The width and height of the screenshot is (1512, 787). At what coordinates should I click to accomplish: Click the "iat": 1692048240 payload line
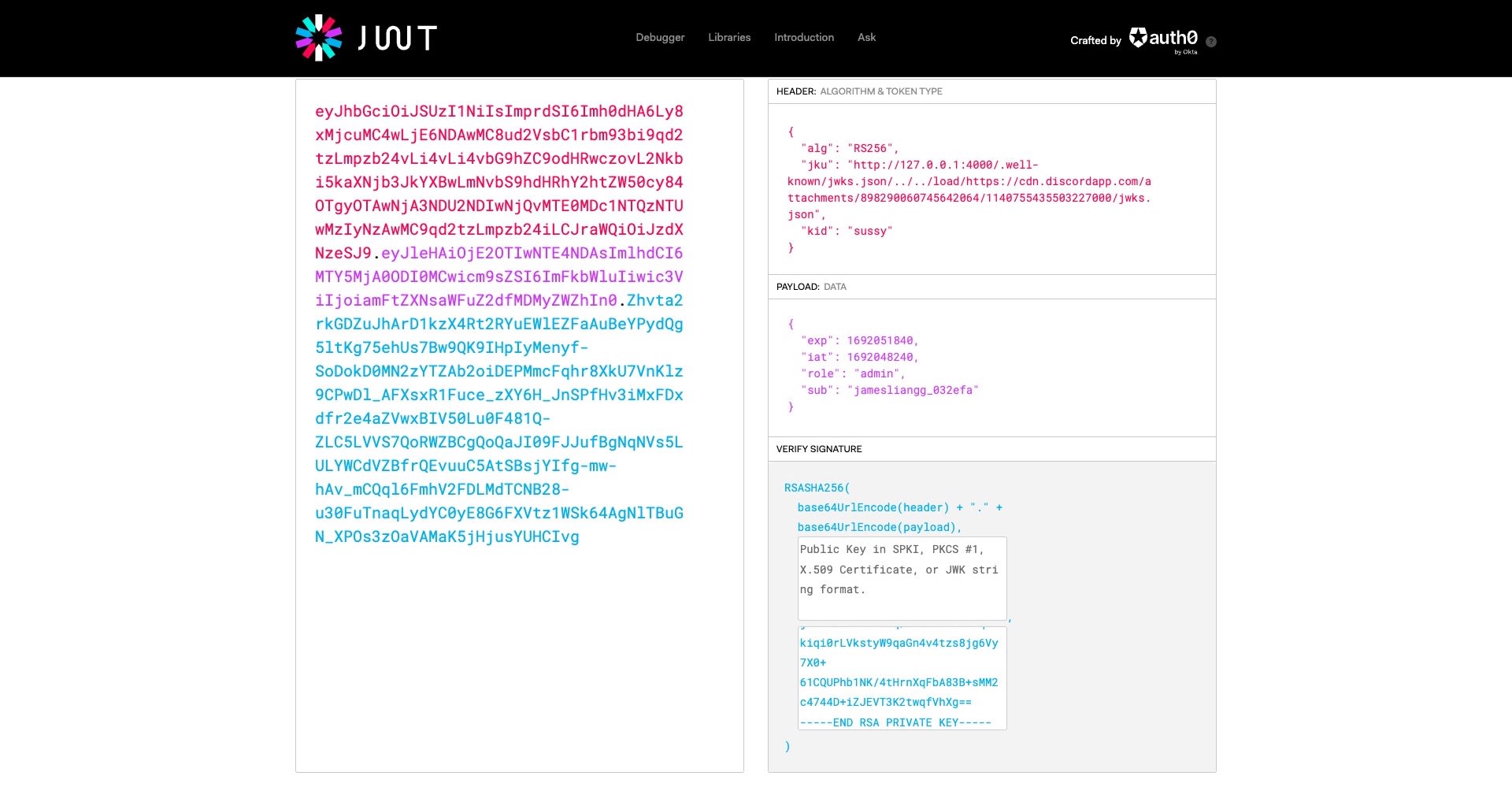[860, 357]
